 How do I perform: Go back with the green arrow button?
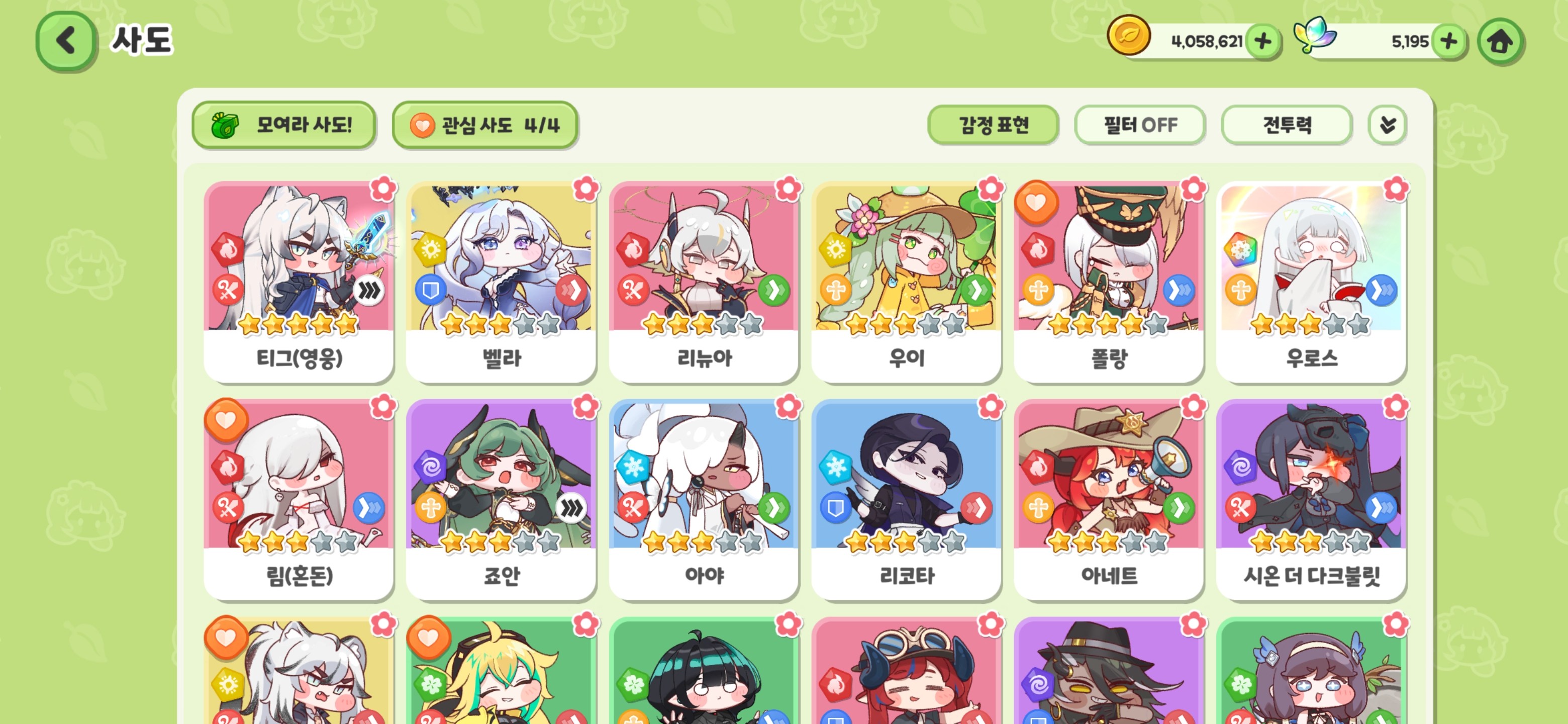point(66,41)
